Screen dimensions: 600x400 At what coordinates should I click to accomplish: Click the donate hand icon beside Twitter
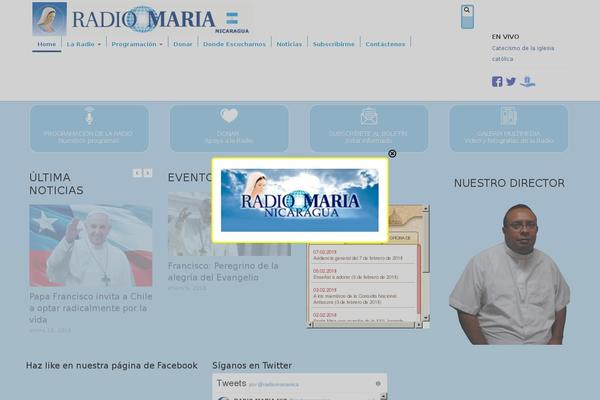coord(528,82)
